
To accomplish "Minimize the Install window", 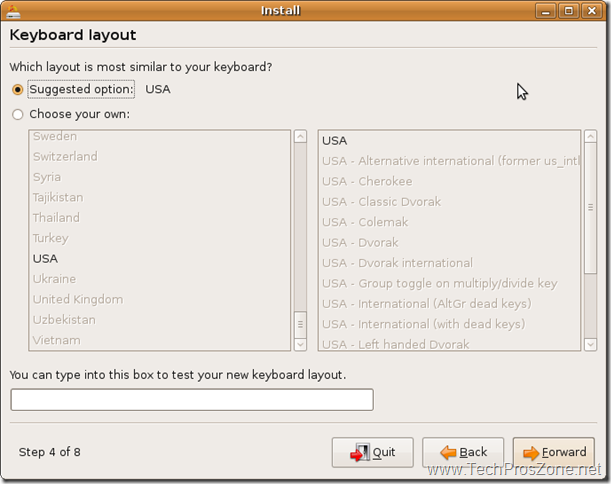I will pyautogui.click(x=546, y=11).
